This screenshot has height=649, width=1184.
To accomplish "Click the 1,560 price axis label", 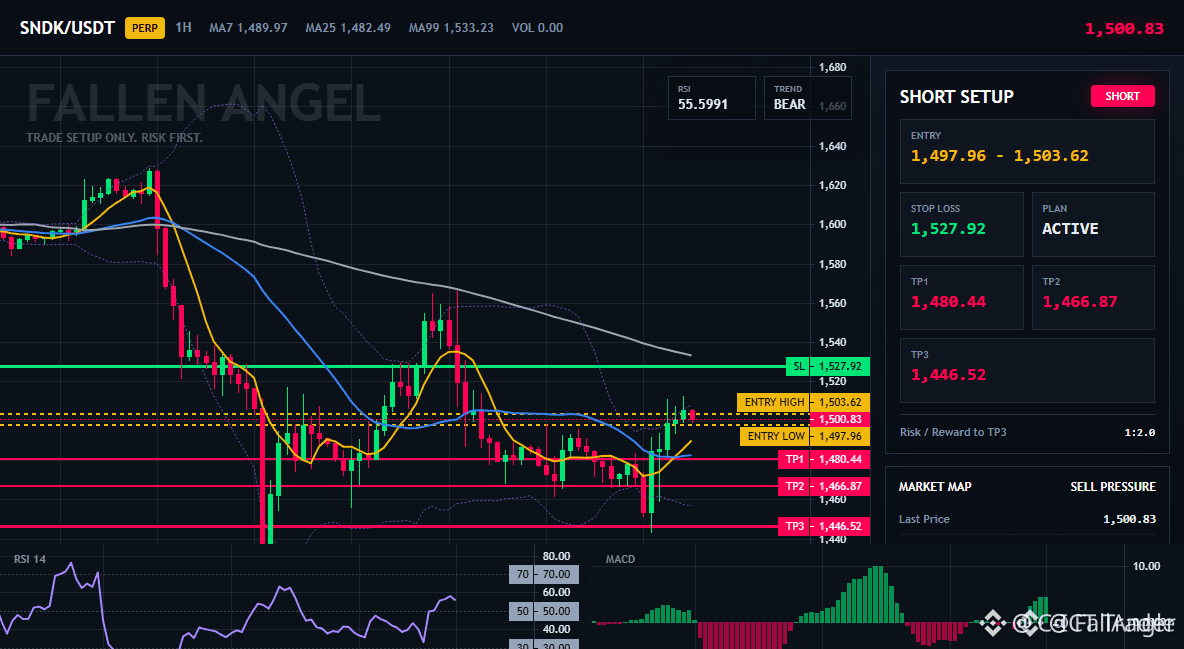I will tap(833, 303).
